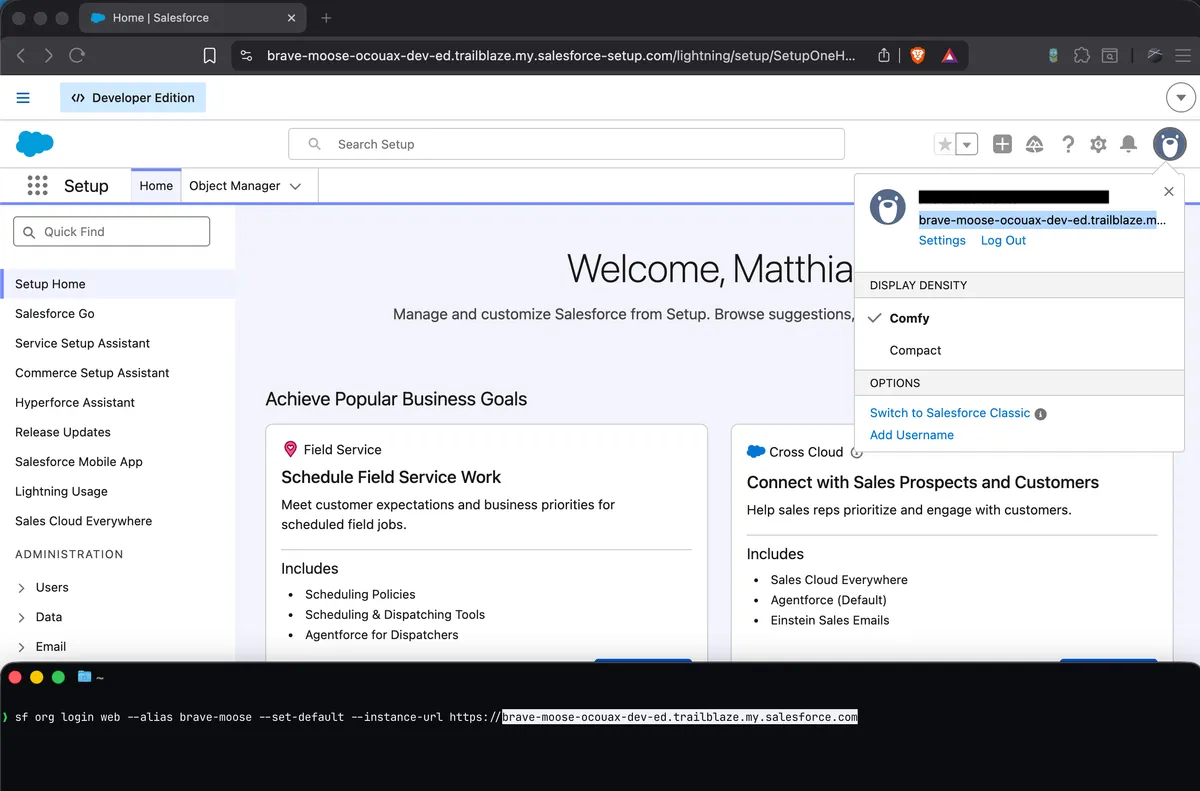Open new tab with plus button
The image size is (1200, 791).
(x=326, y=18)
